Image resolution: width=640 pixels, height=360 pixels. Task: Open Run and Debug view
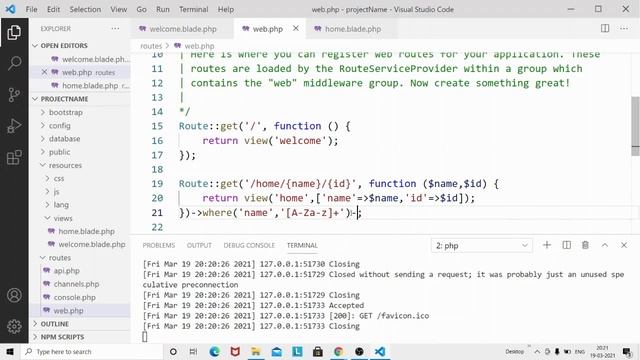pos(14,126)
